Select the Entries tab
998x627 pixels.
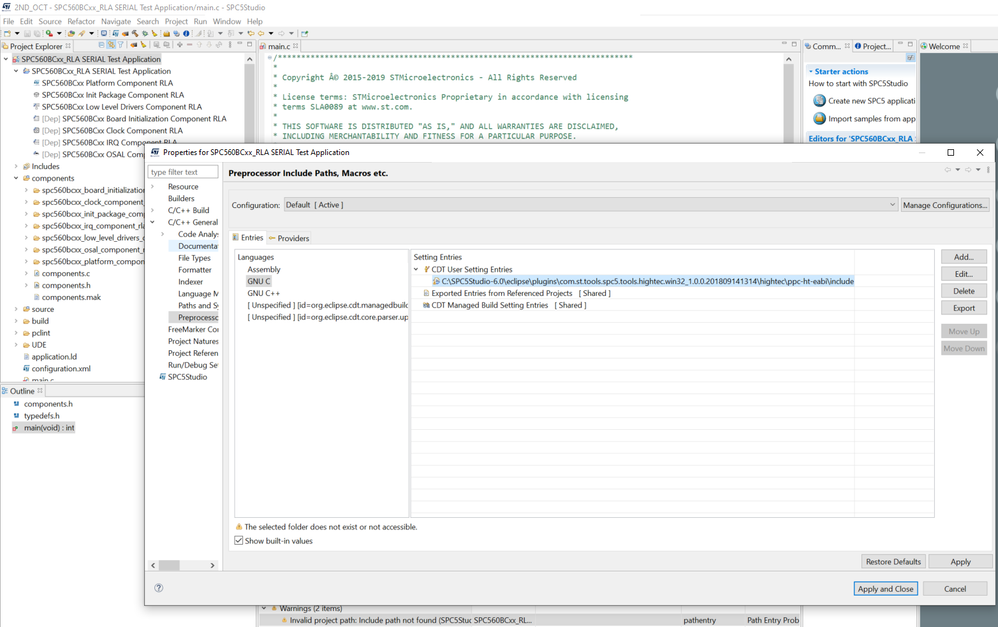[x=248, y=237]
